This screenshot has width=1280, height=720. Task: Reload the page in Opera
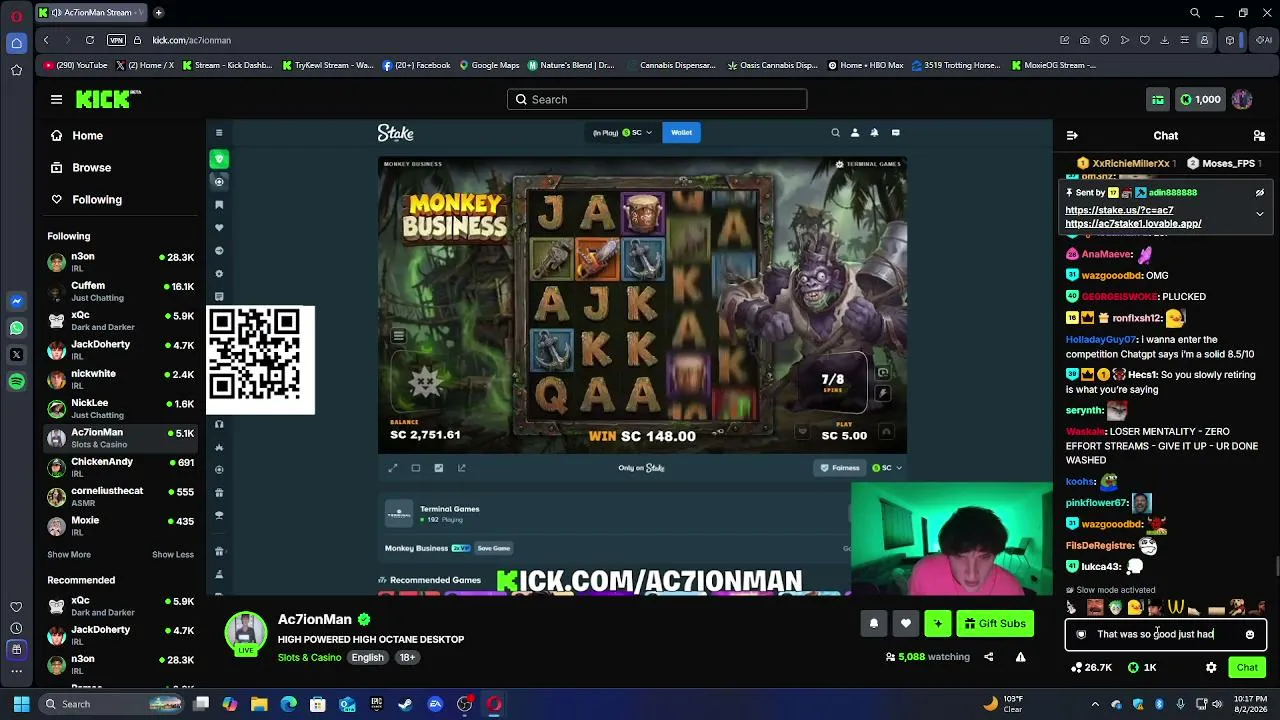click(x=90, y=40)
